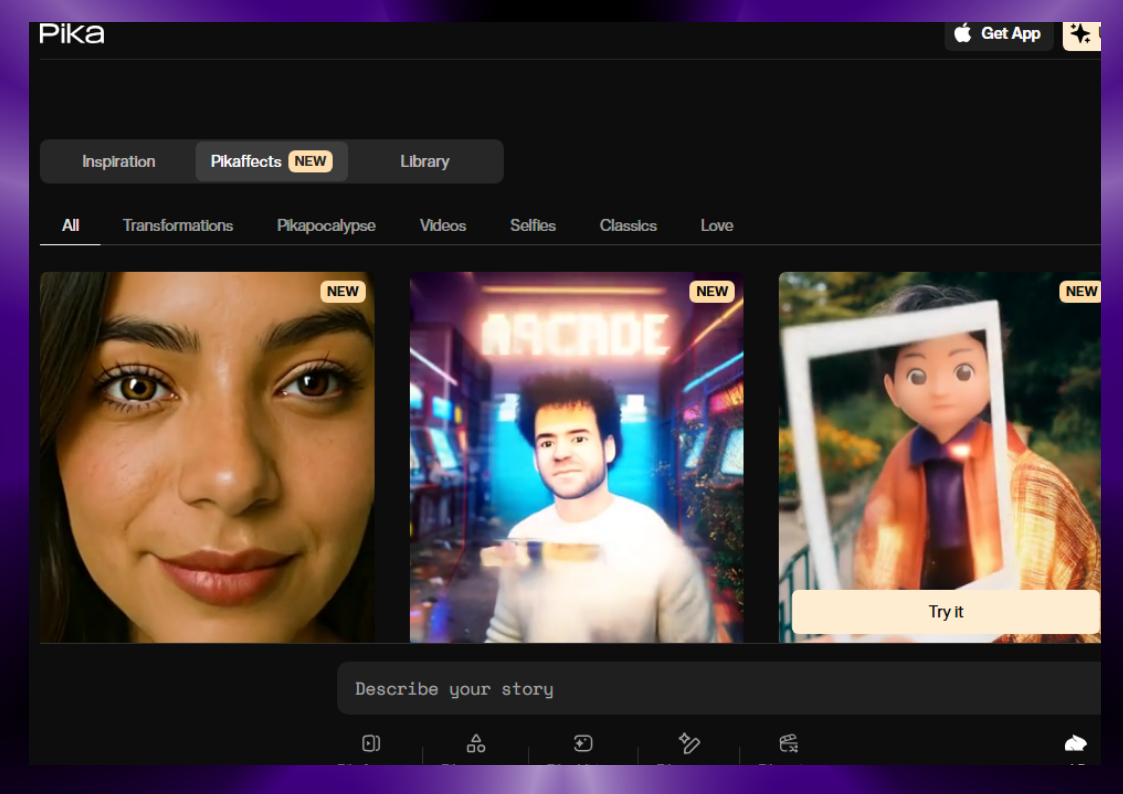Click the image sparkle icon below the prompt
The image size is (1123, 794).
[x=583, y=743]
